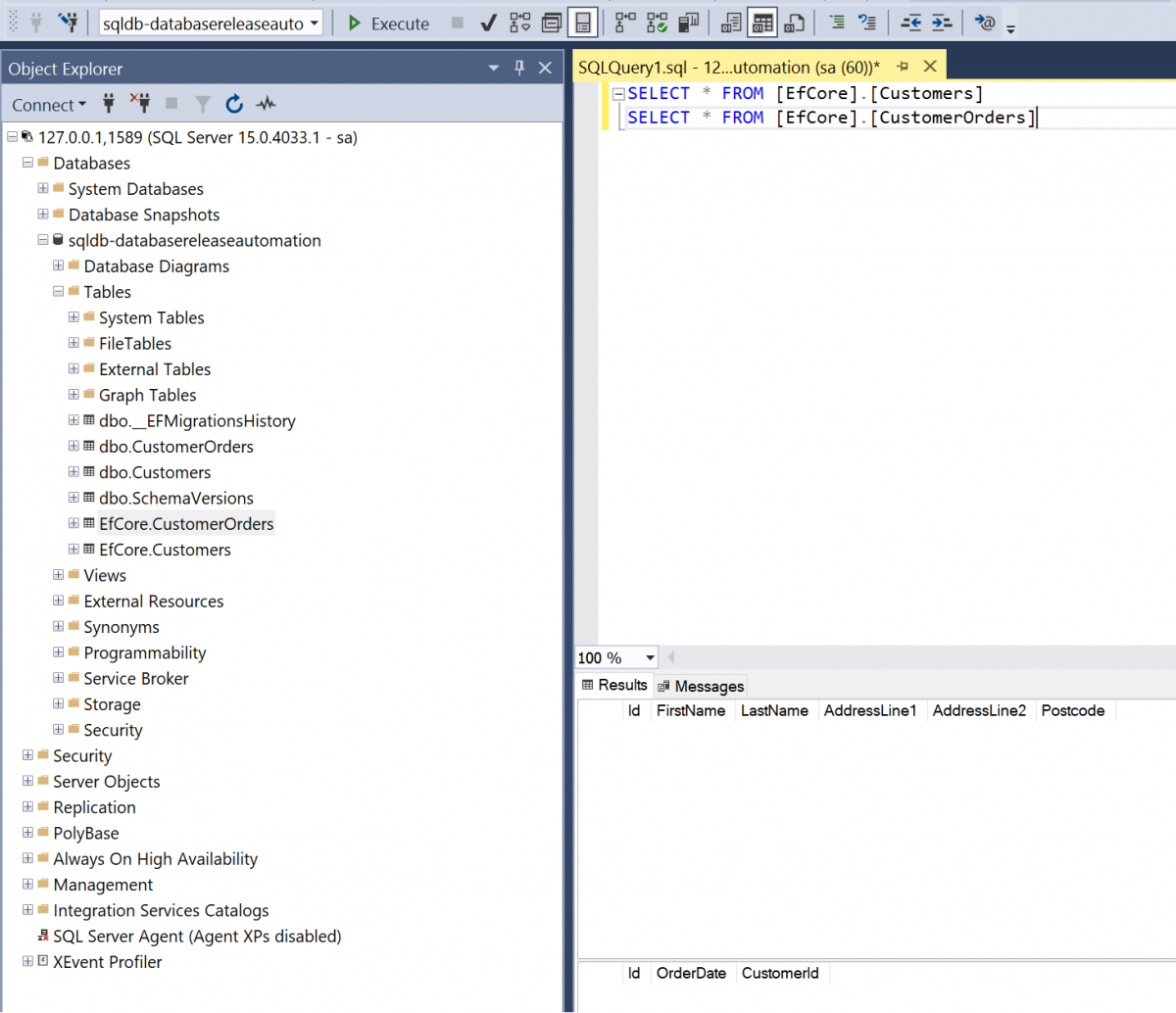Pin the SQLQuery1.sql tab
This screenshot has width=1176, height=1013.
pyautogui.click(x=903, y=67)
